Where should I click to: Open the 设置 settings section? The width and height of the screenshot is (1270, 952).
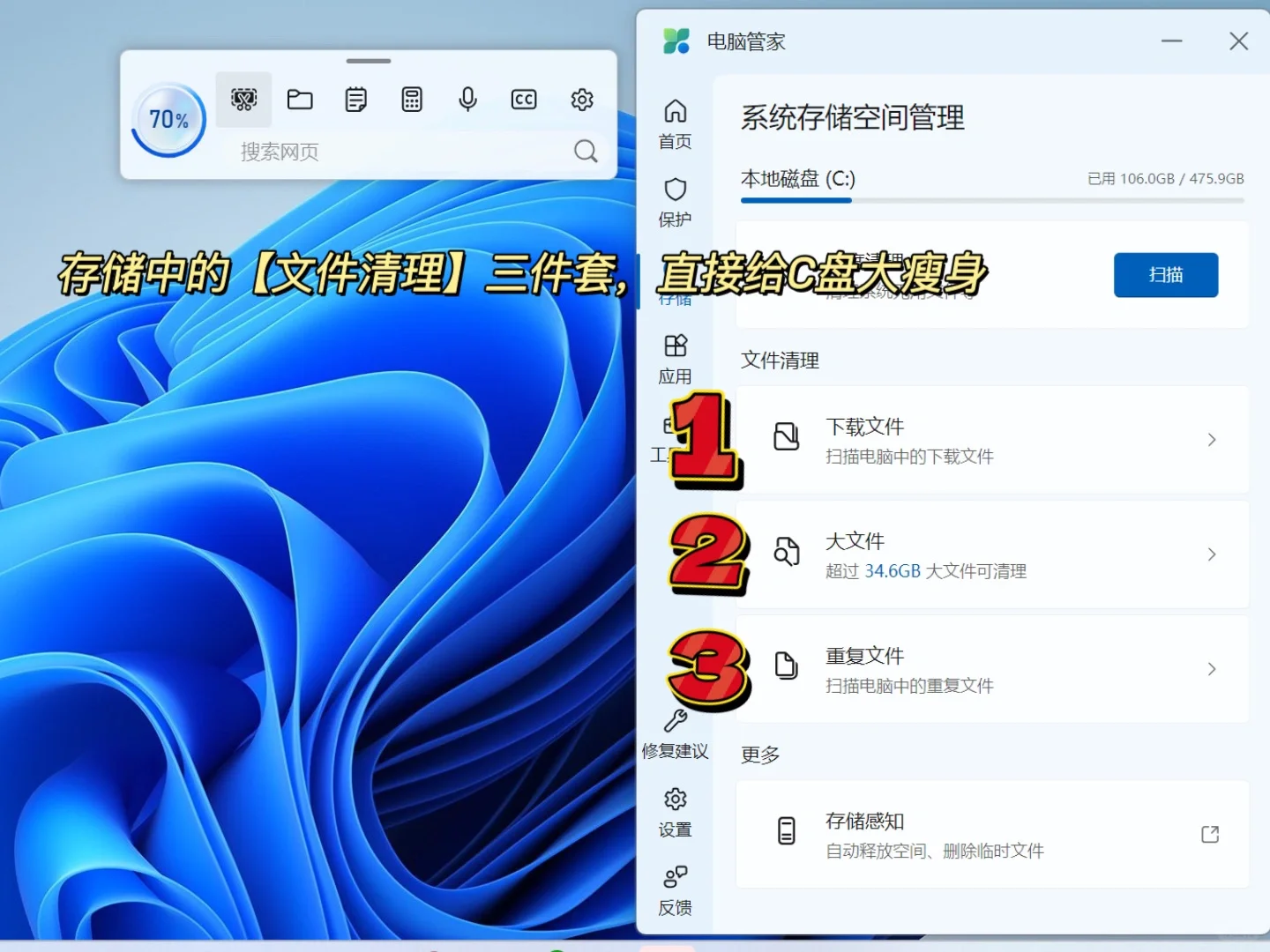pos(675,811)
